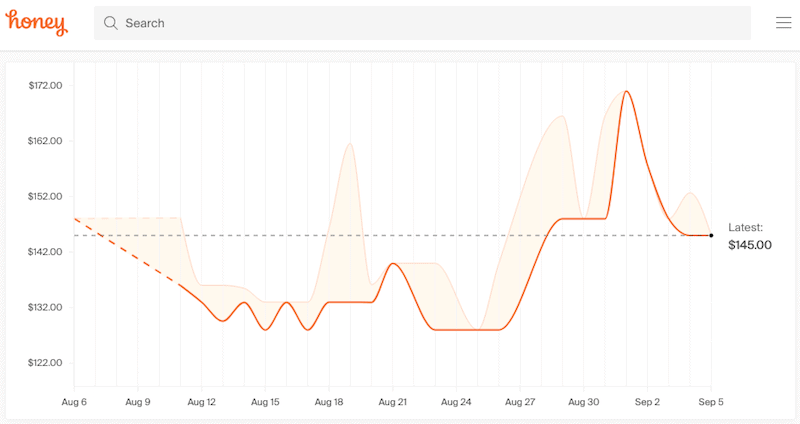Viewport: 800px width, 424px height.
Task: Select the Aug 15 axis label
Action: click(x=265, y=402)
